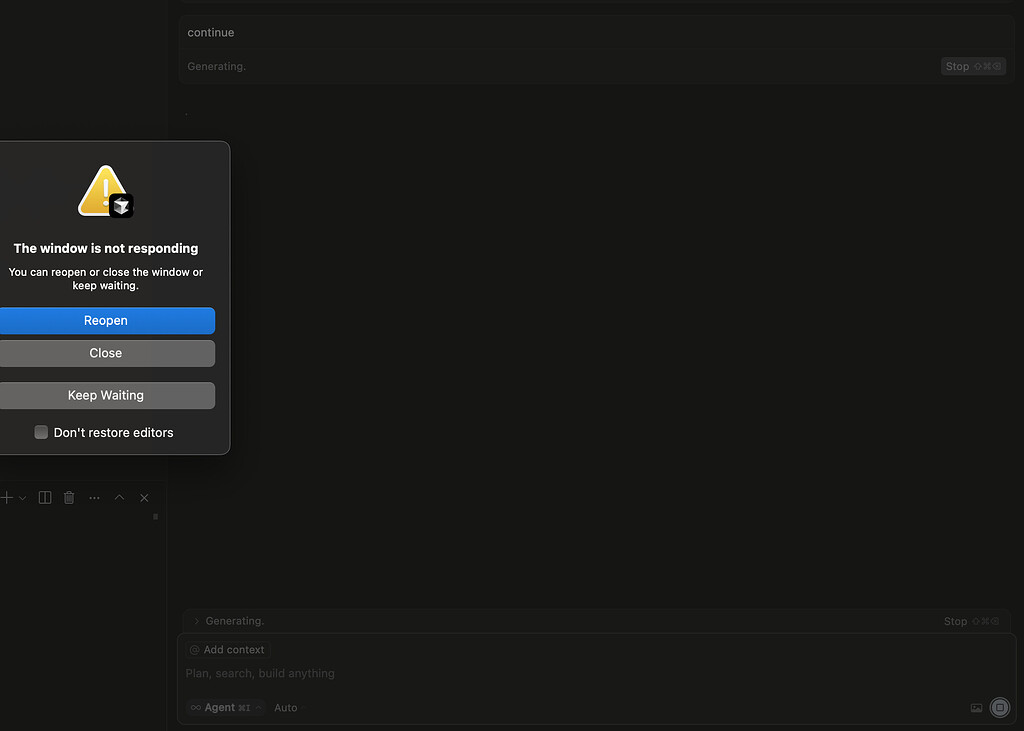The height and width of the screenshot is (731, 1024).
Task: Close the terminal panel via the X icon
Action: coord(143,497)
